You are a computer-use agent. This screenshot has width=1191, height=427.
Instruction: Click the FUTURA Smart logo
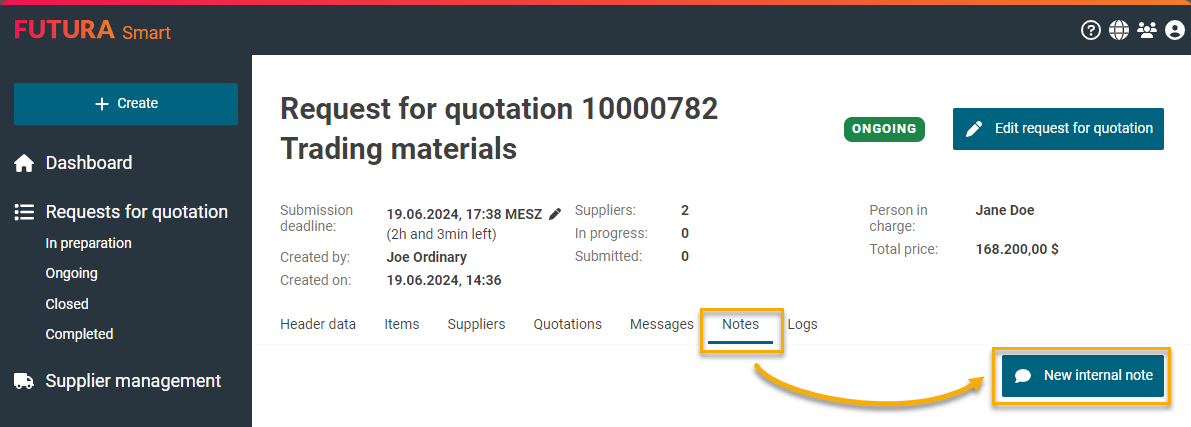click(x=92, y=31)
